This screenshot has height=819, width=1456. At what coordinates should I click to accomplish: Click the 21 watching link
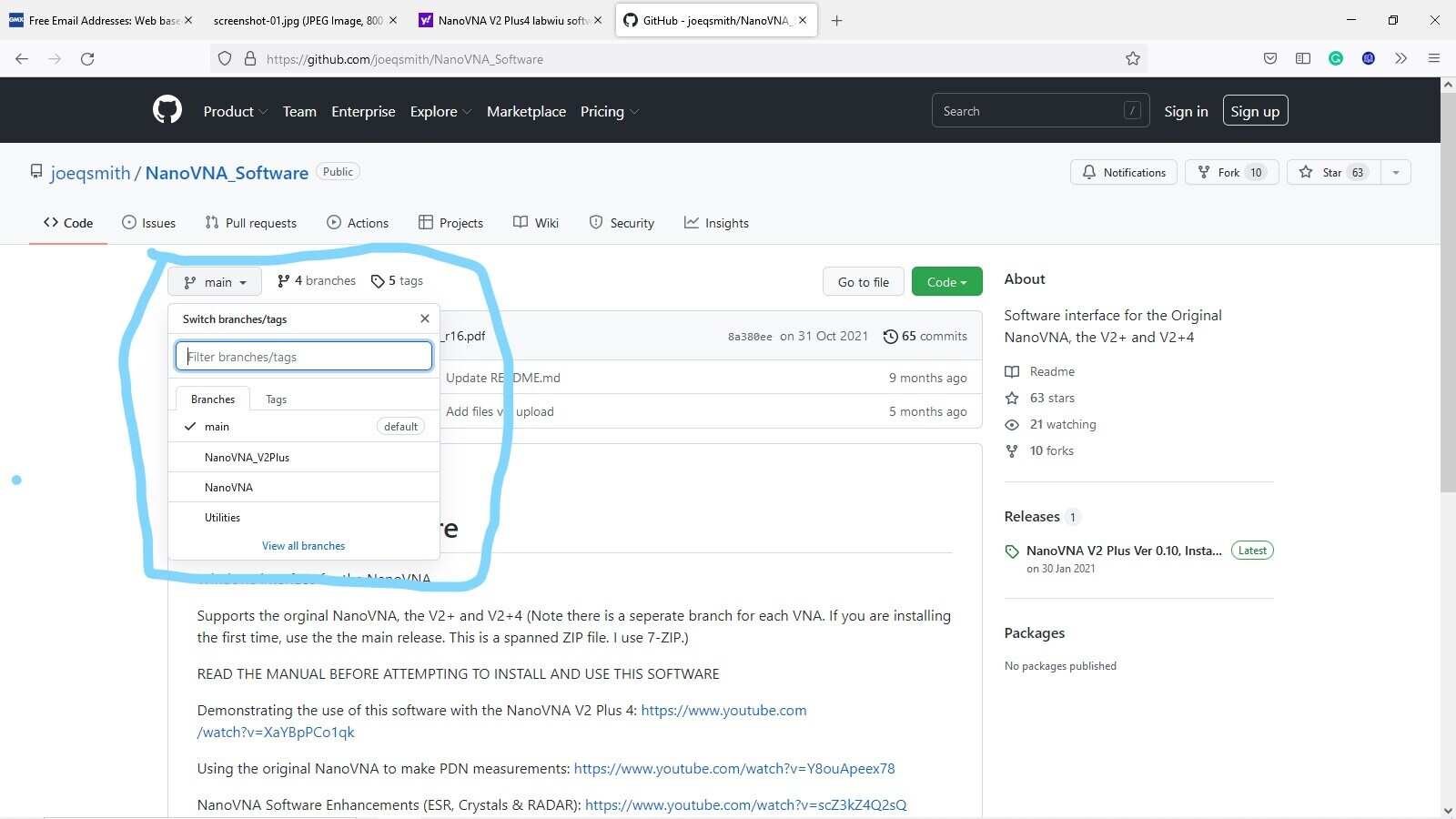tap(1051, 424)
